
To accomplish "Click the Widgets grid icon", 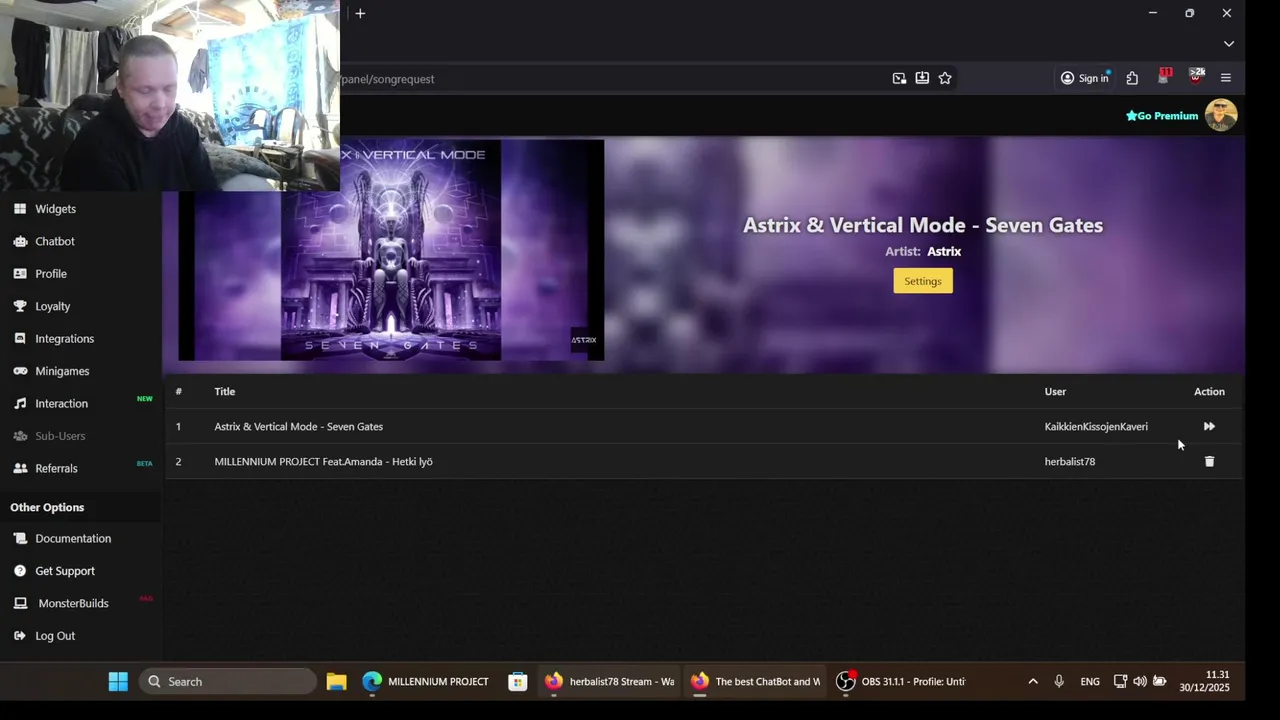I will [x=20, y=209].
